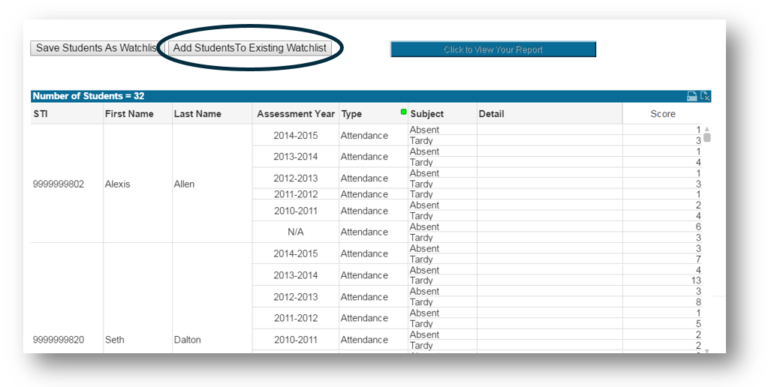Click the scroll-up arrow of the table
This screenshot has width=768, height=387.
pos(707,129)
